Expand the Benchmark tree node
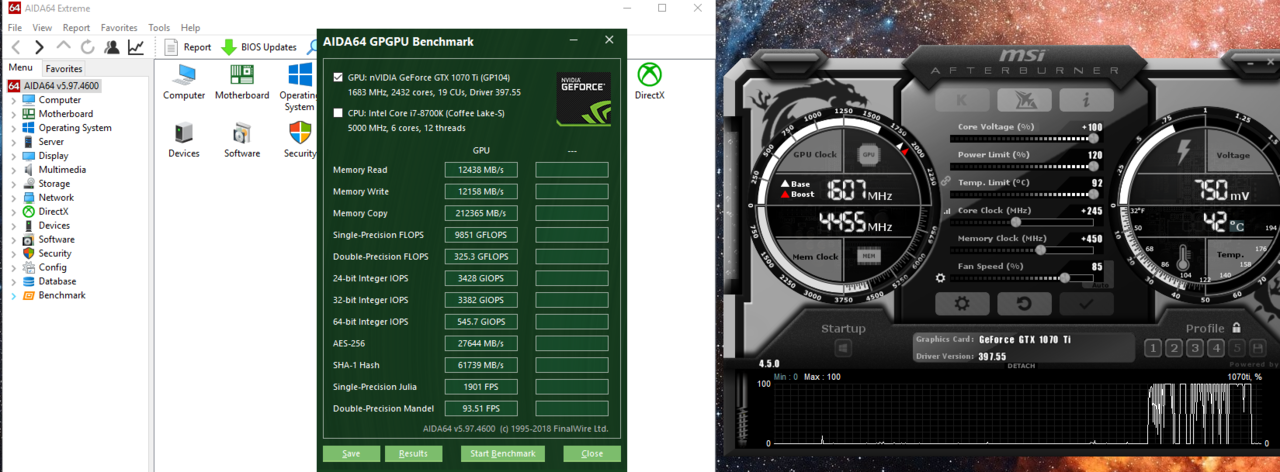The image size is (1280, 472). (x=14, y=296)
